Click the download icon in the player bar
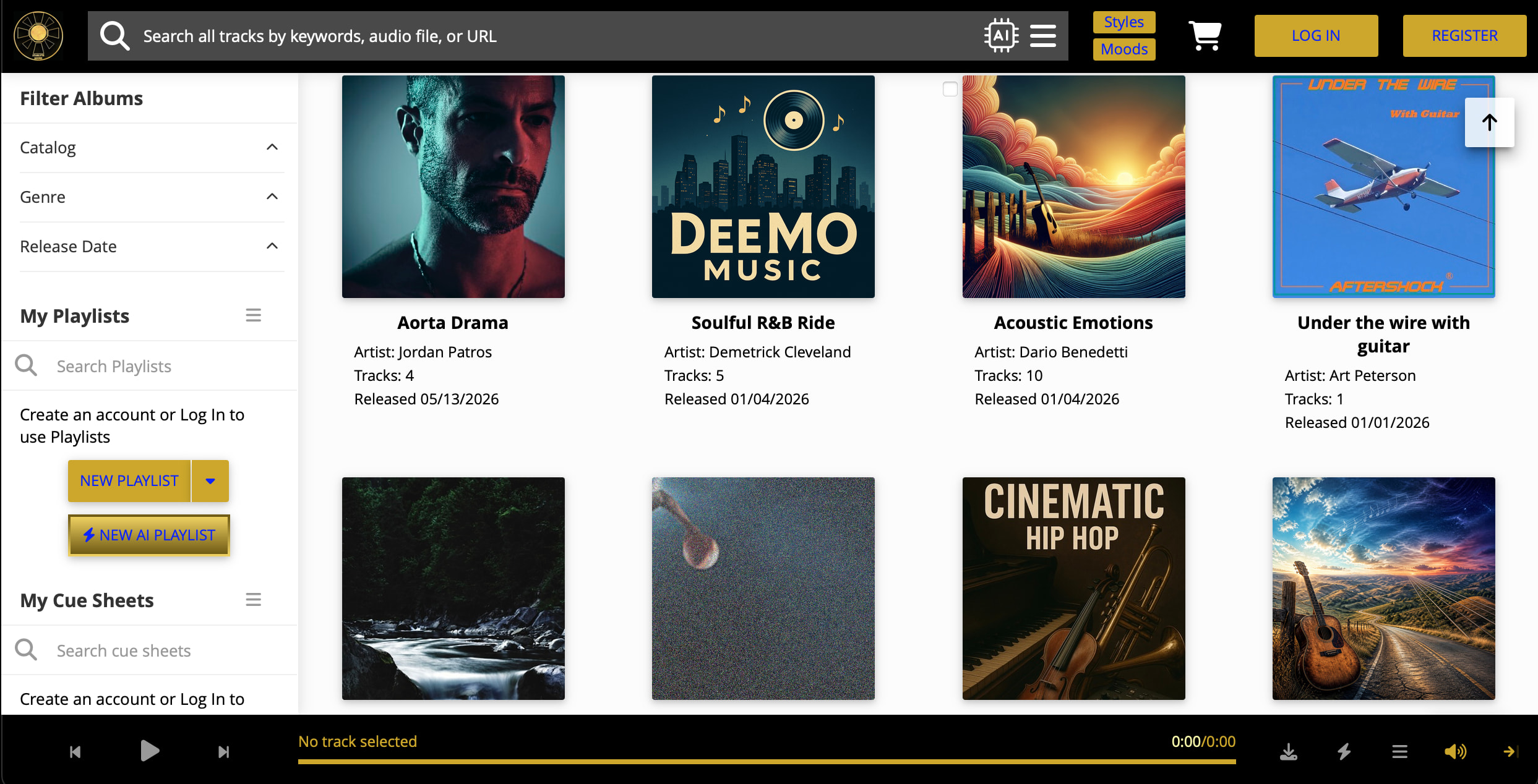 pos(1289,752)
